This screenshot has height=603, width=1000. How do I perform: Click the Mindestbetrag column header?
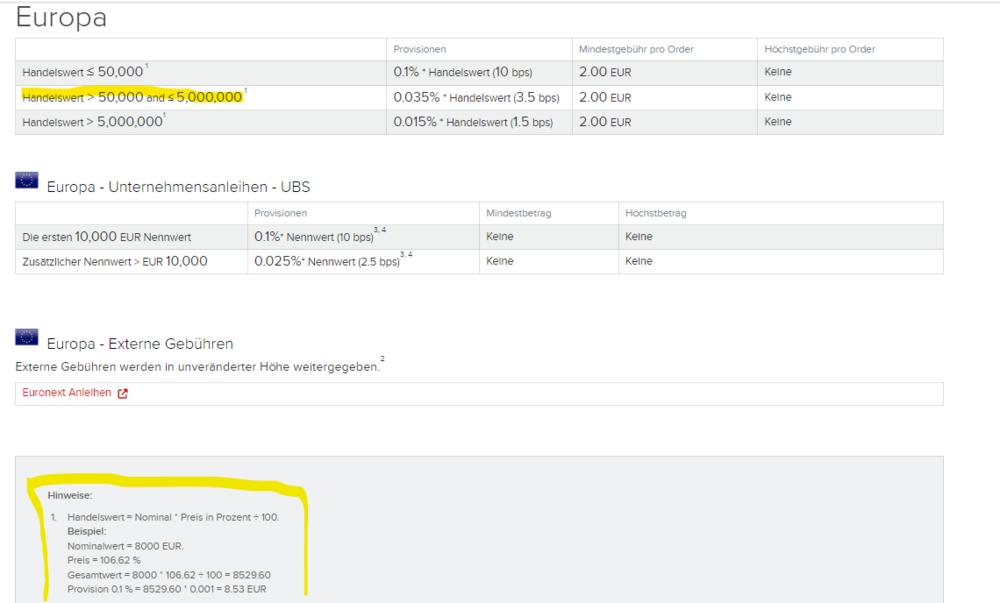(518, 213)
